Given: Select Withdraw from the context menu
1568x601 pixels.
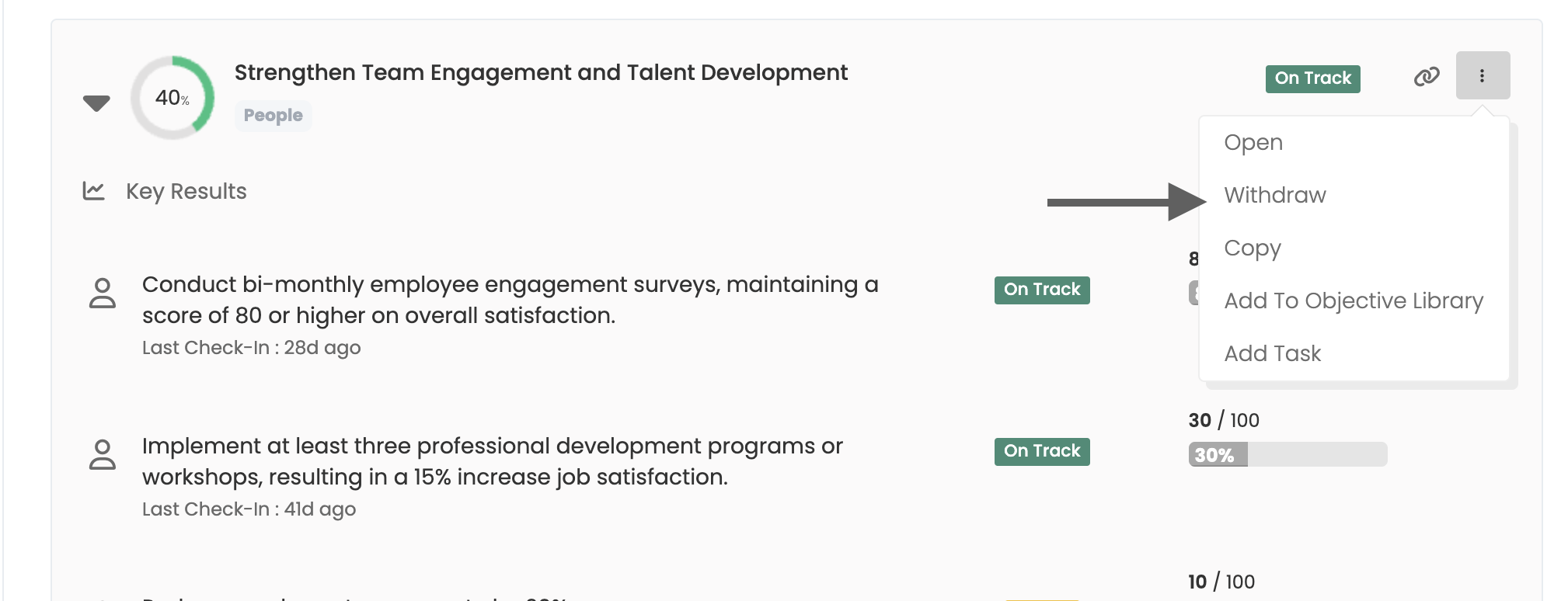Looking at the screenshot, I should [x=1274, y=195].
